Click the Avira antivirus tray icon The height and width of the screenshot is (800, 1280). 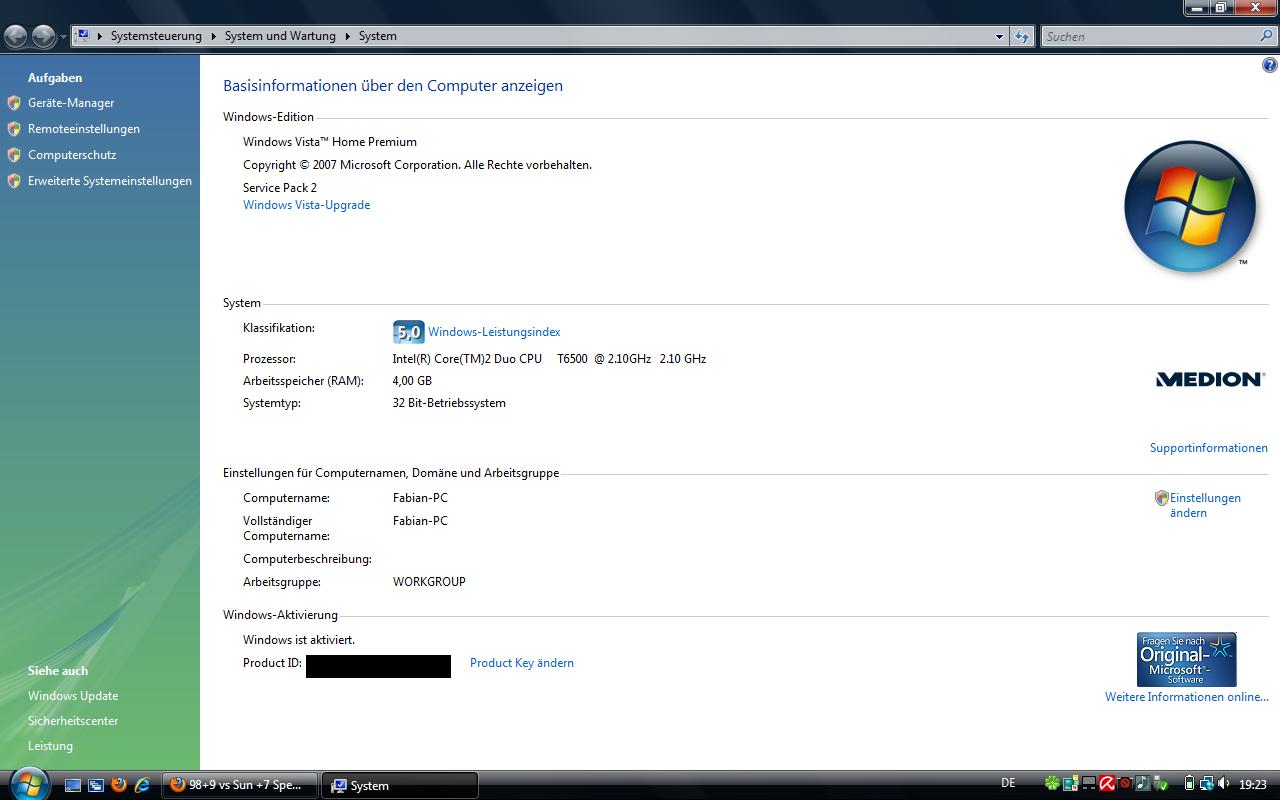(x=1107, y=784)
